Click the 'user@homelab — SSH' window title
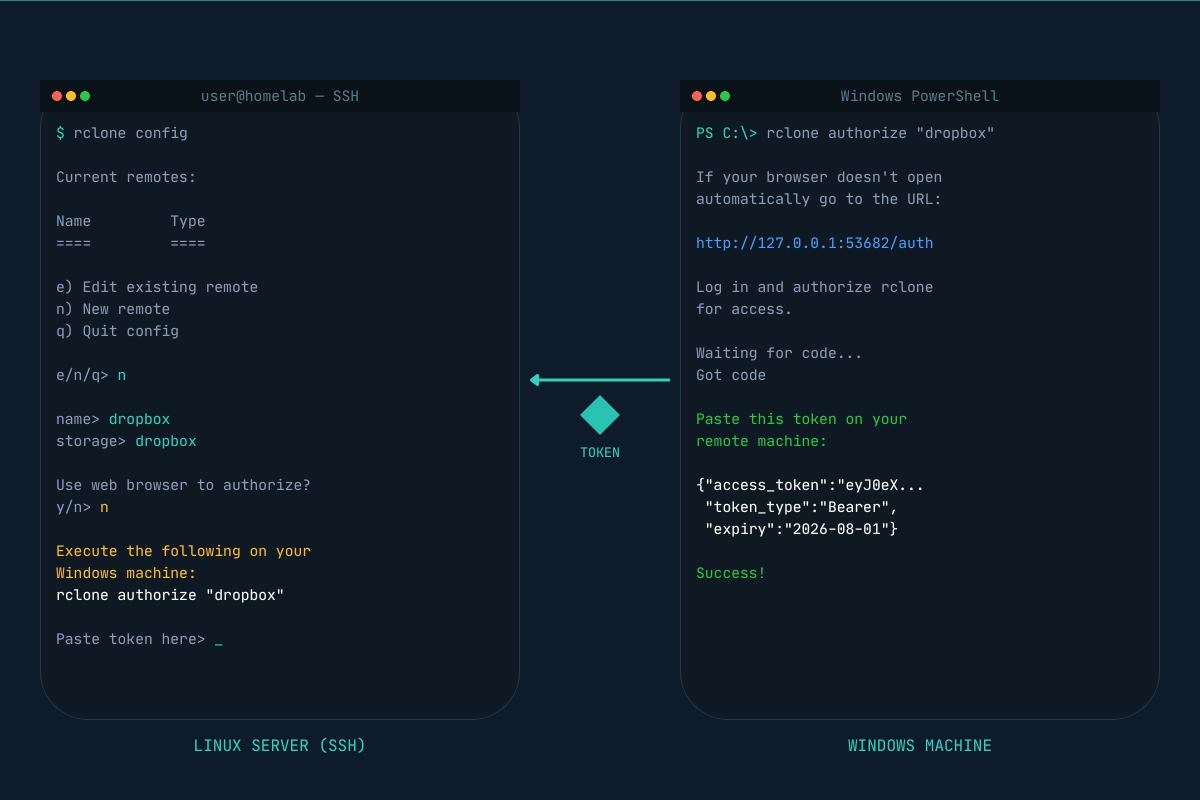Screen dimensions: 1200x800 [x=280, y=96]
